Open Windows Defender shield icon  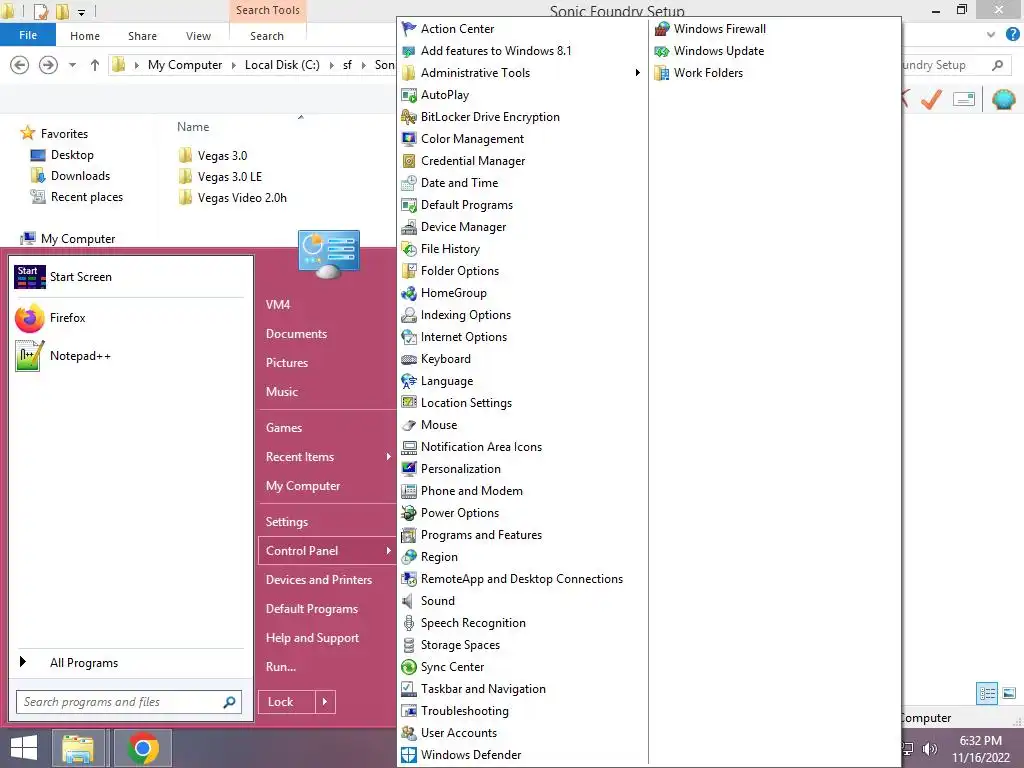click(409, 755)
